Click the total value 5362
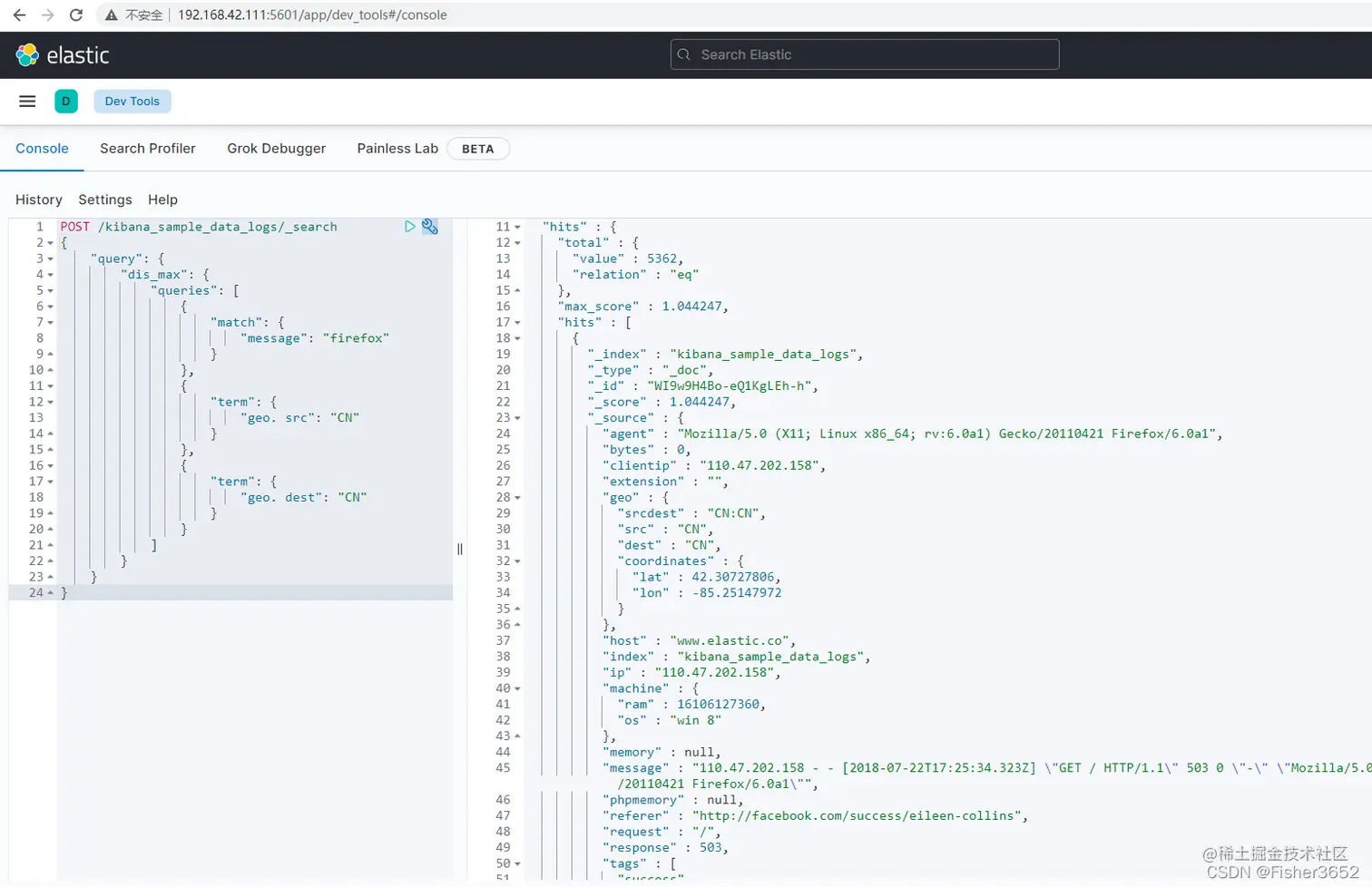 pos(661,258)
